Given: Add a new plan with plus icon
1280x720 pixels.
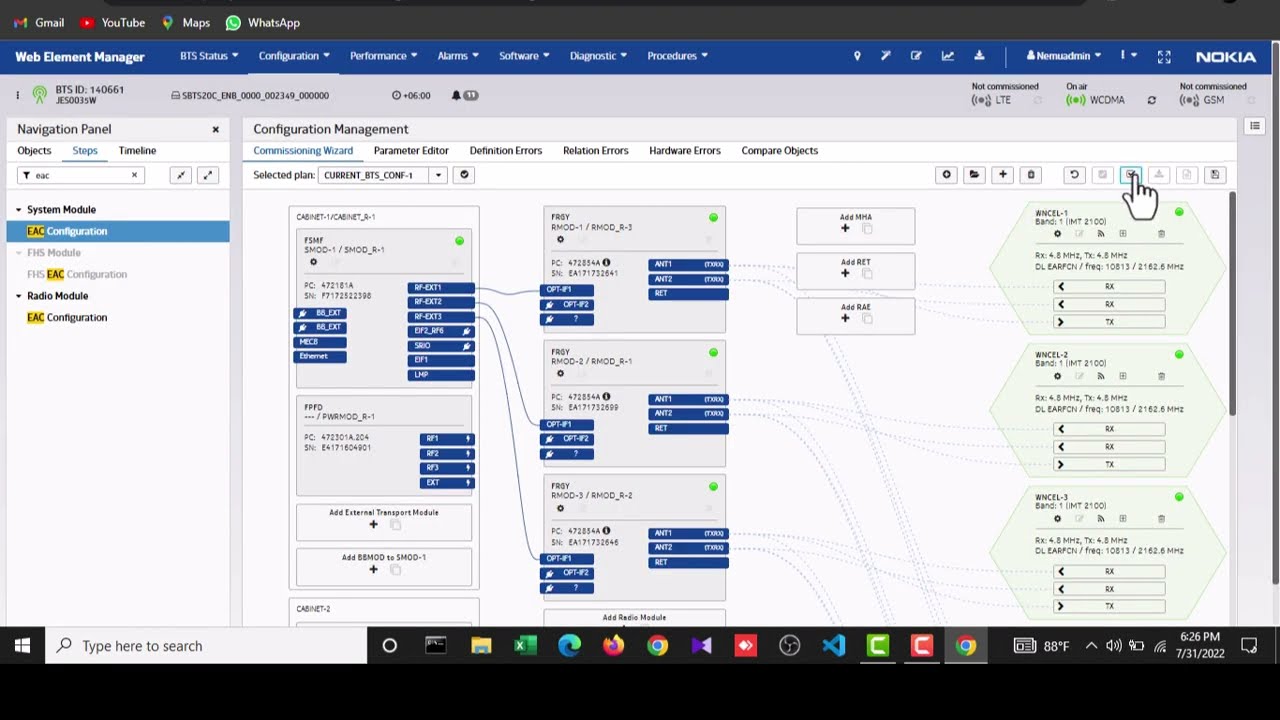Looking at the screenshot, I should point(1002,175).
